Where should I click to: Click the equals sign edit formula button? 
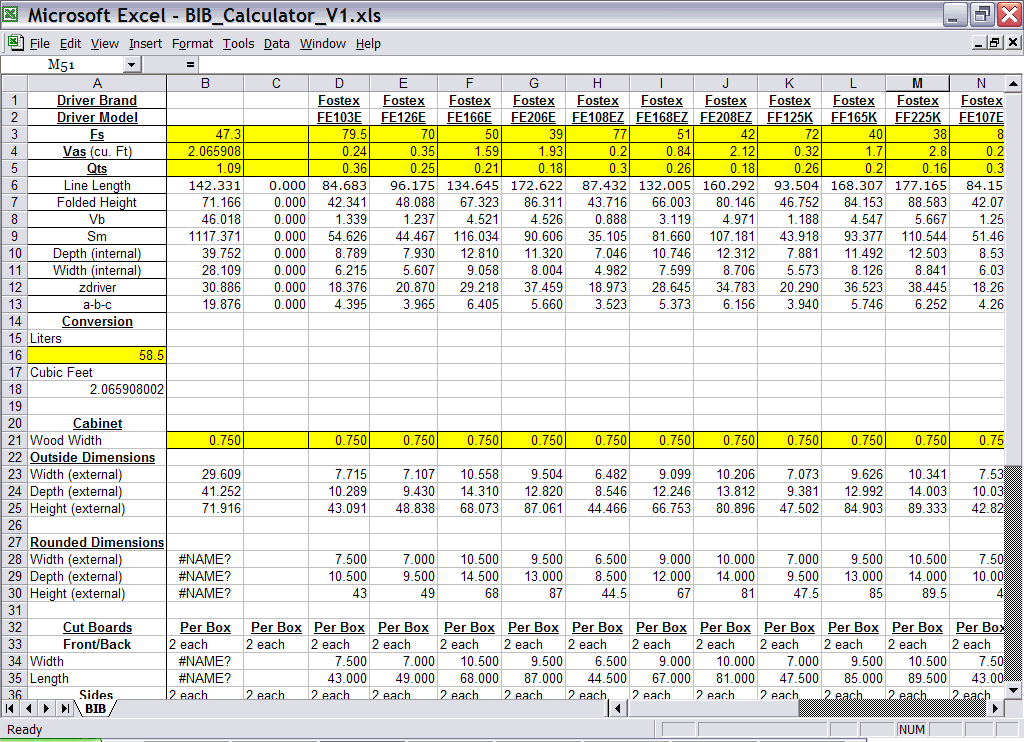(190, 64)
